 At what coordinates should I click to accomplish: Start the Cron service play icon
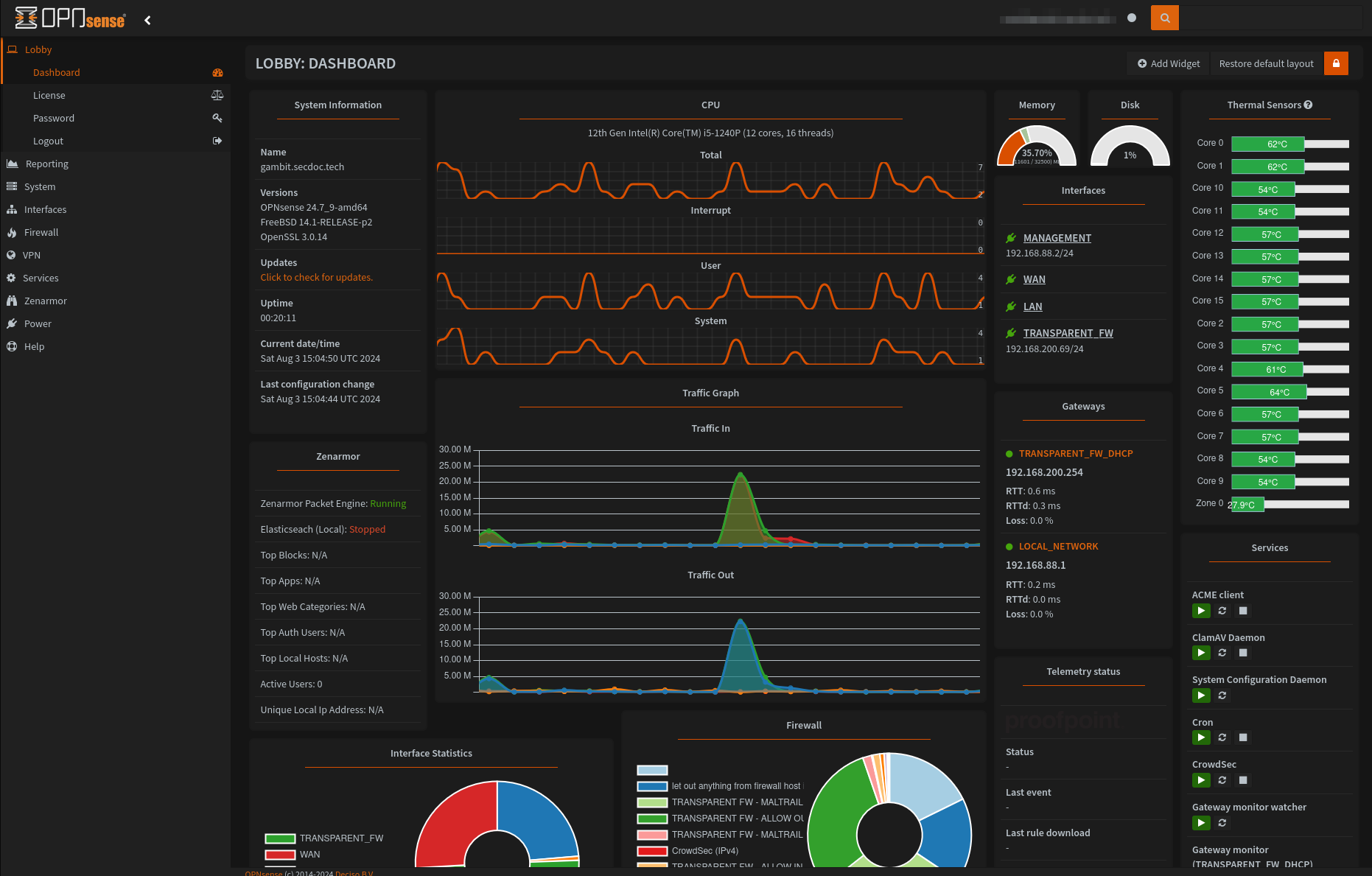point(1201,737)
